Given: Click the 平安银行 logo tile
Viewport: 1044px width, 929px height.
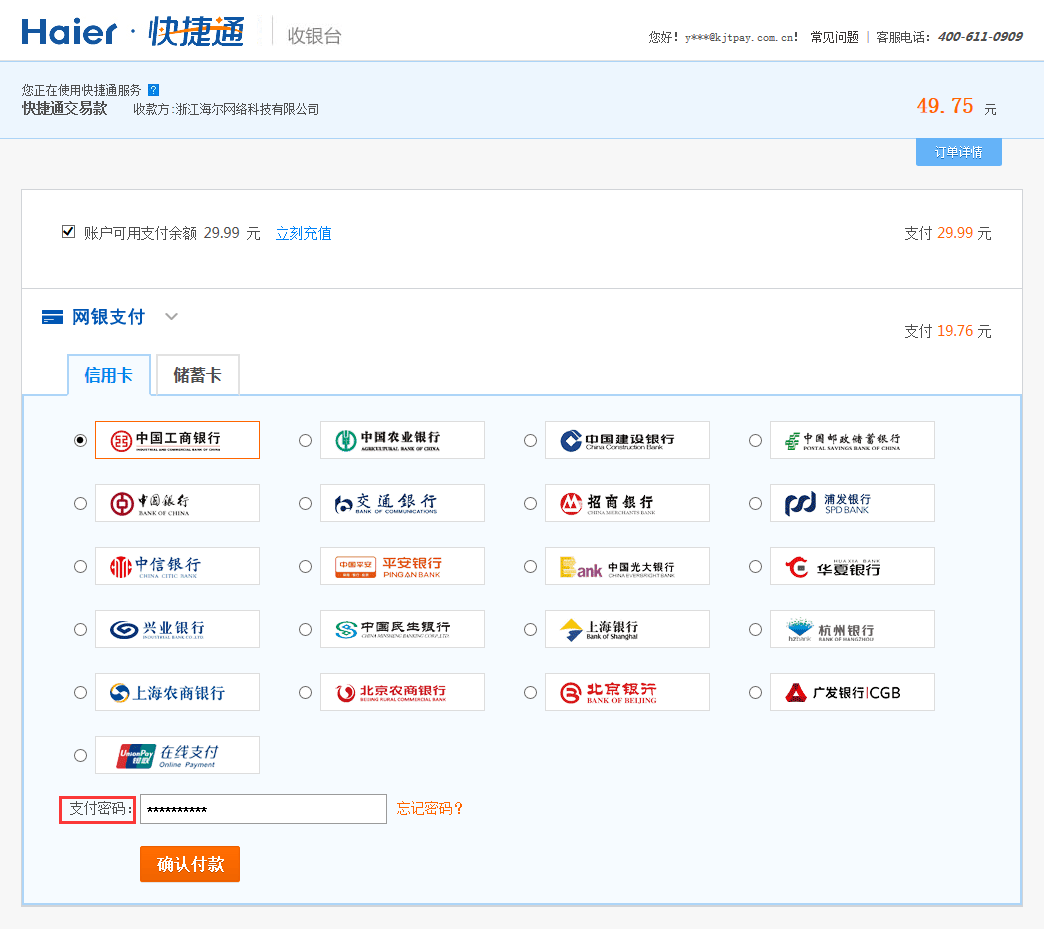Looking at the screenshot, I should 402,566.
